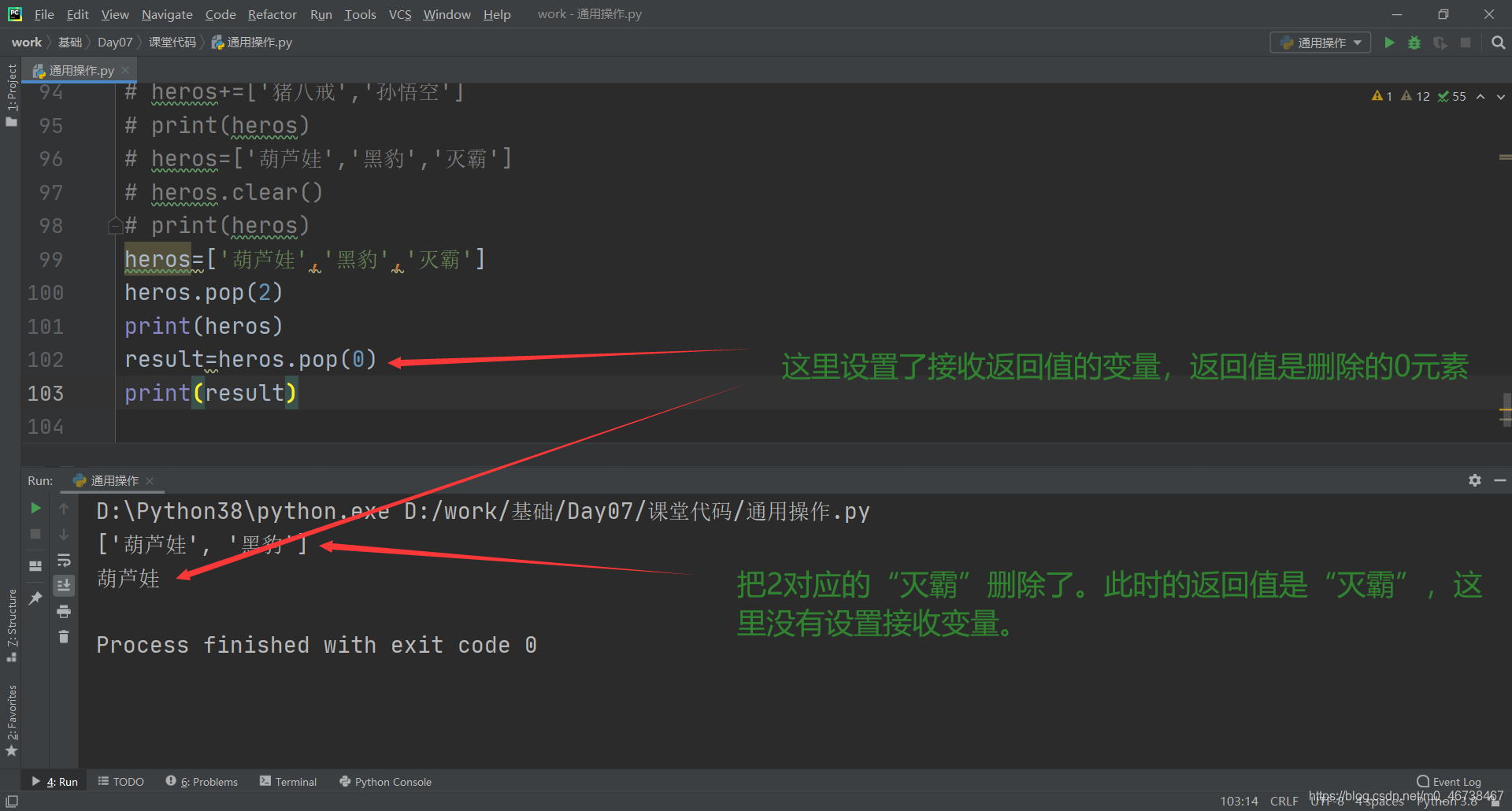Screen dimensions: 1512x811
Task: Click Restore Layout icon in Run panel
Action: [35, 566]
